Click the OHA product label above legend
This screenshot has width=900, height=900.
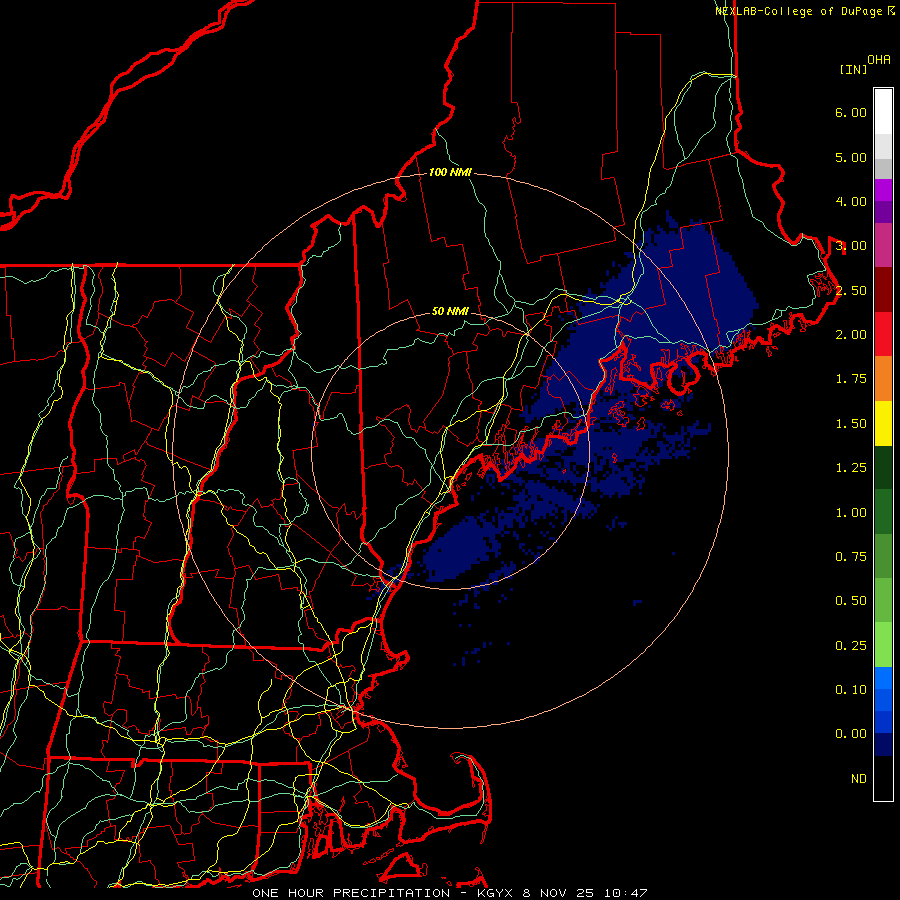tap(879, 59)
